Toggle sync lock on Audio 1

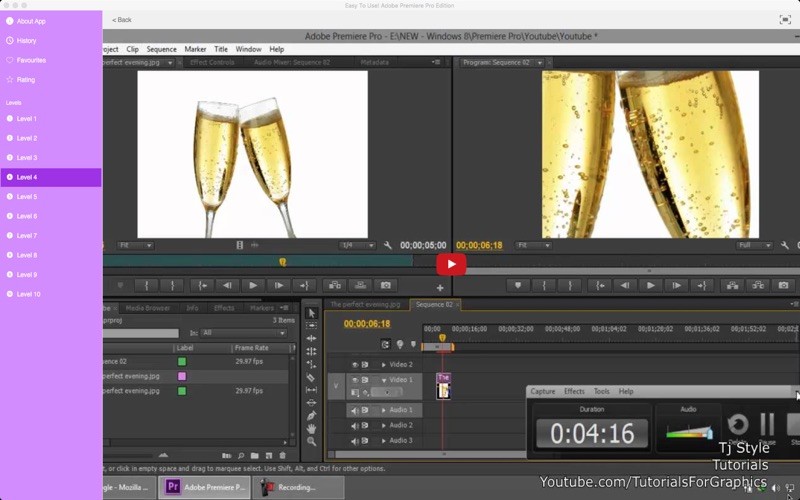click(x=365, y=410)
